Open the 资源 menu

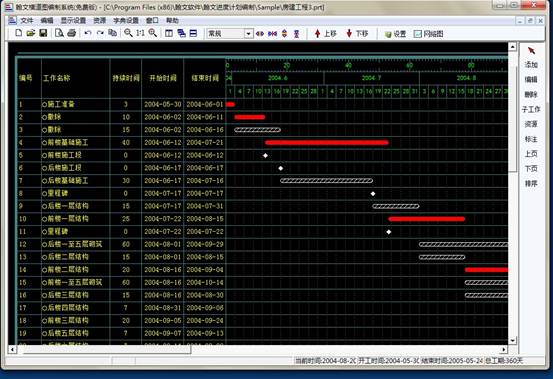[x=100, y=20]
